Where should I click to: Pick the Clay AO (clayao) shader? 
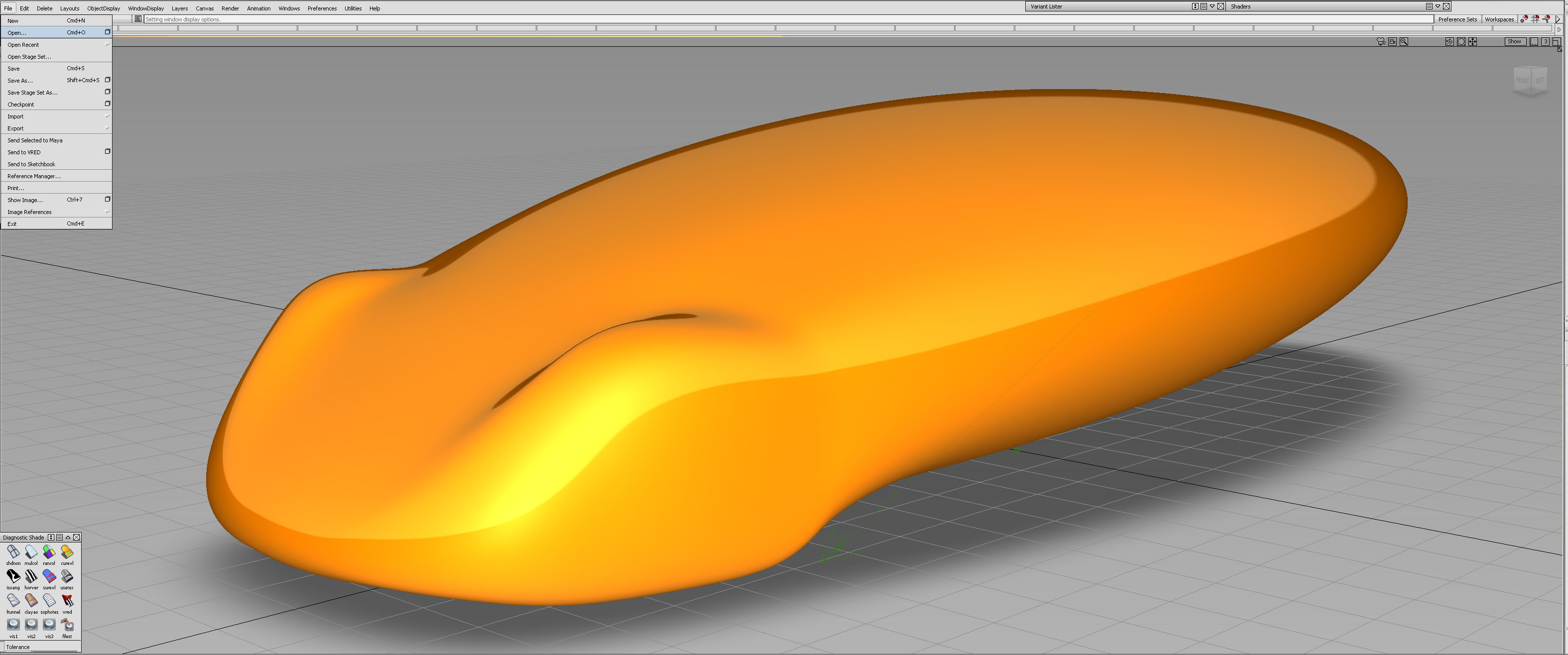click(31, 601)
